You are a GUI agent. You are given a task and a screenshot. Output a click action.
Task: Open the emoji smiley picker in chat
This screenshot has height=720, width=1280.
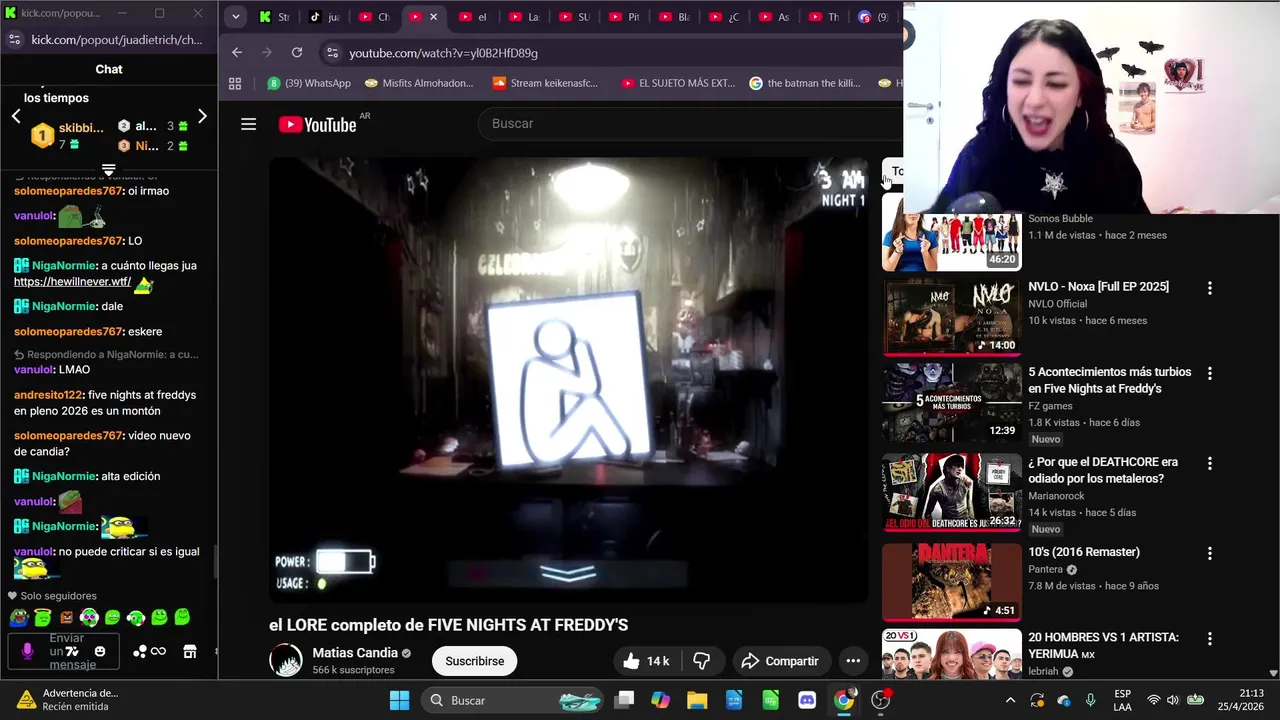pyautogui.click(x=100, y=652)
